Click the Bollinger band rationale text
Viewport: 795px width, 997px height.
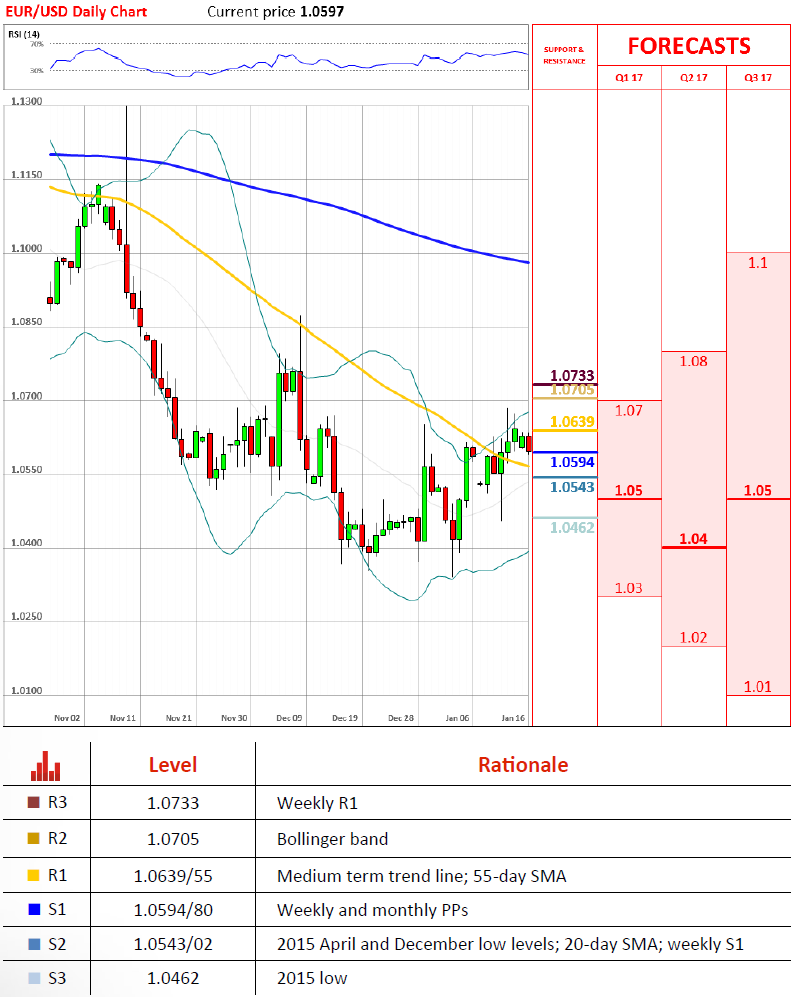pos(333,839)
